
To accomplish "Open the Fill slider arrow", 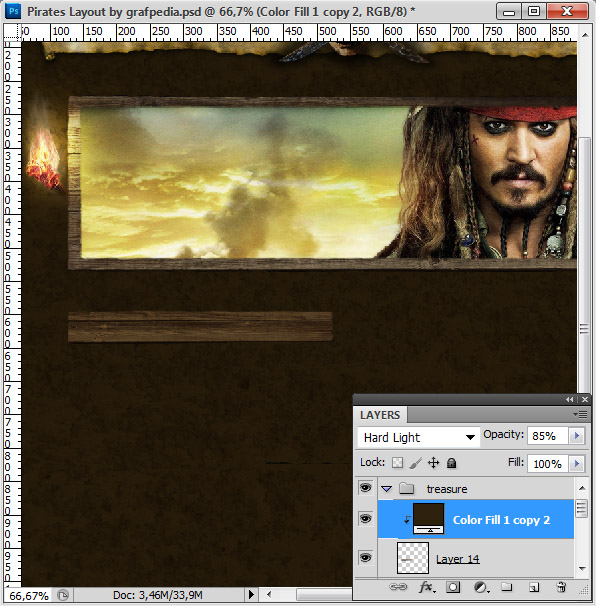I will tap(577, 463).
